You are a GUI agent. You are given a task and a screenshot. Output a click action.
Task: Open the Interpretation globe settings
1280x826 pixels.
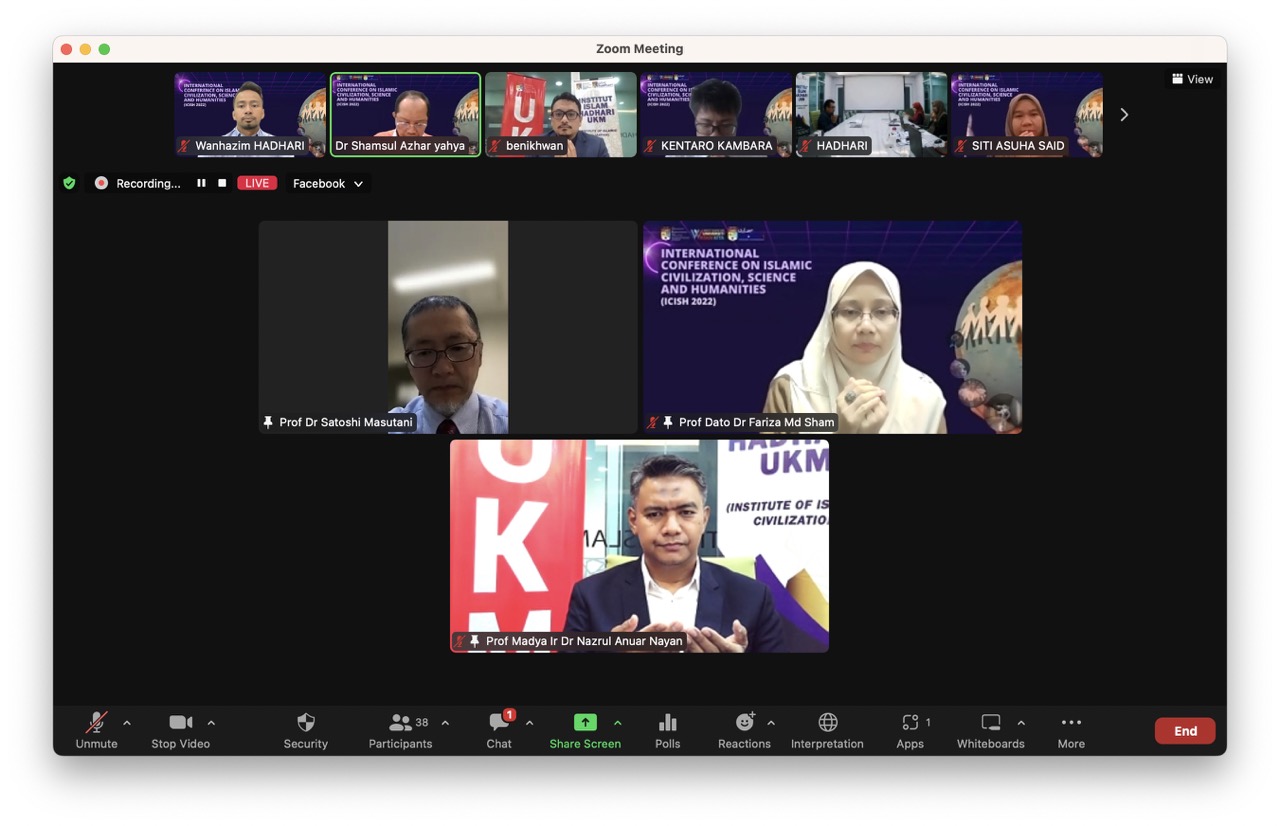coord(827,730)
